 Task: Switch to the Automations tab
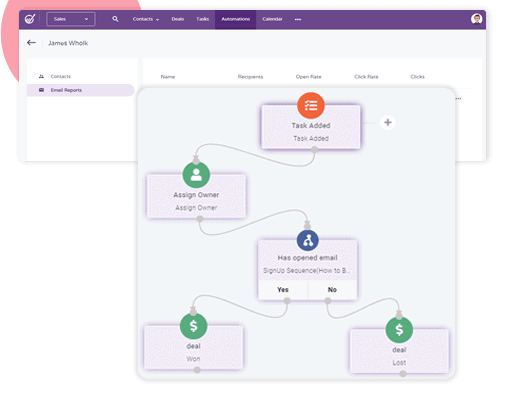235,19
